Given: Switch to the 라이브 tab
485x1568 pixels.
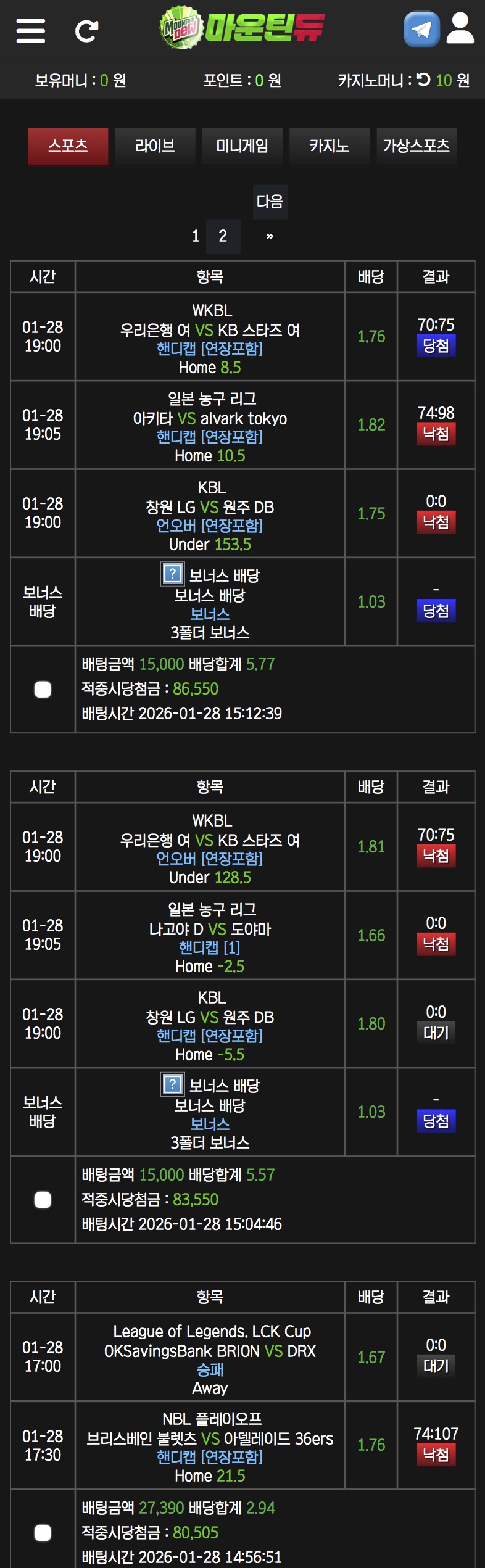Looking at the screenshot, I should 155,146.
